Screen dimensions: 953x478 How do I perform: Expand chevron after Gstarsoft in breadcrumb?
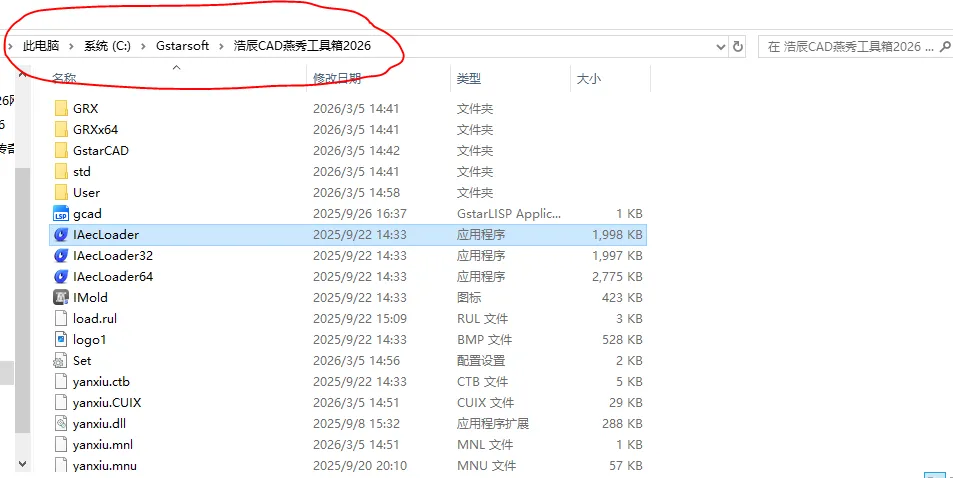point(221,46)
